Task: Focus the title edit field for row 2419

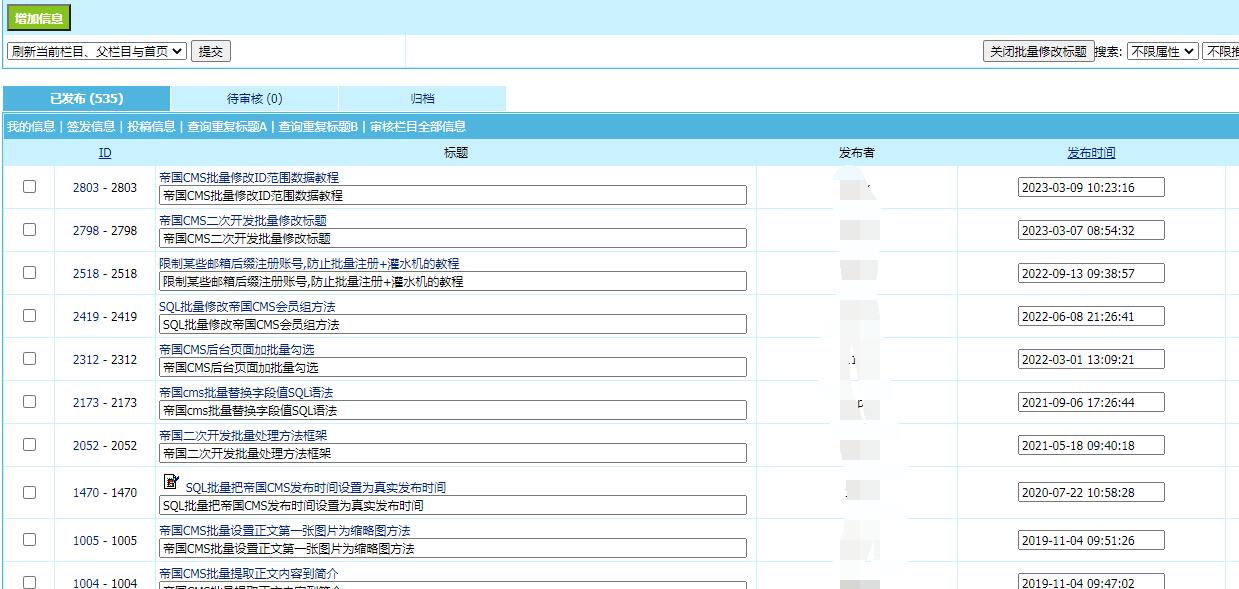Action: click(453, 324)
